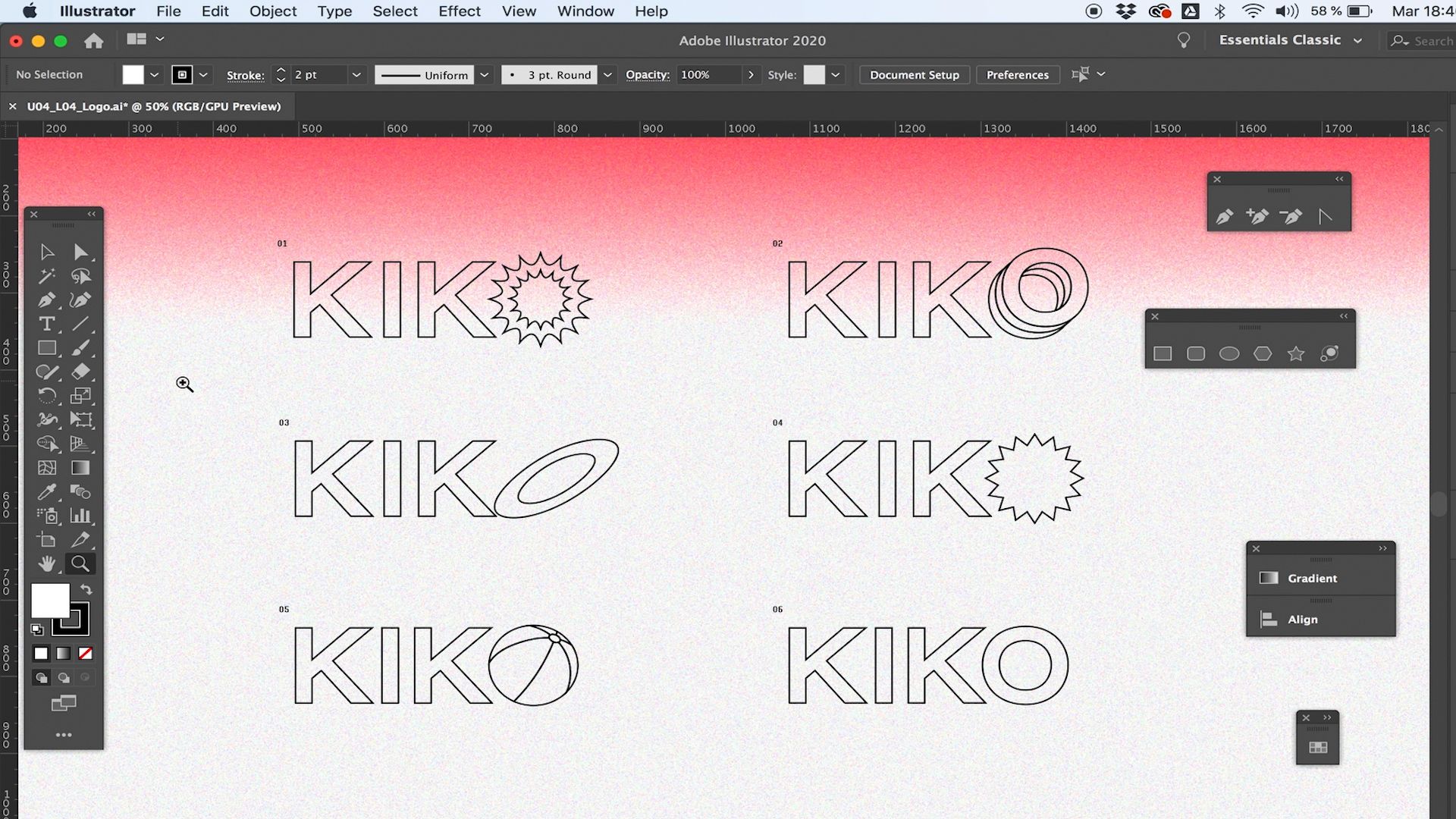Select the Gradient tool in the Tools panel
The image size is (1456, 819).
[80, 468]
